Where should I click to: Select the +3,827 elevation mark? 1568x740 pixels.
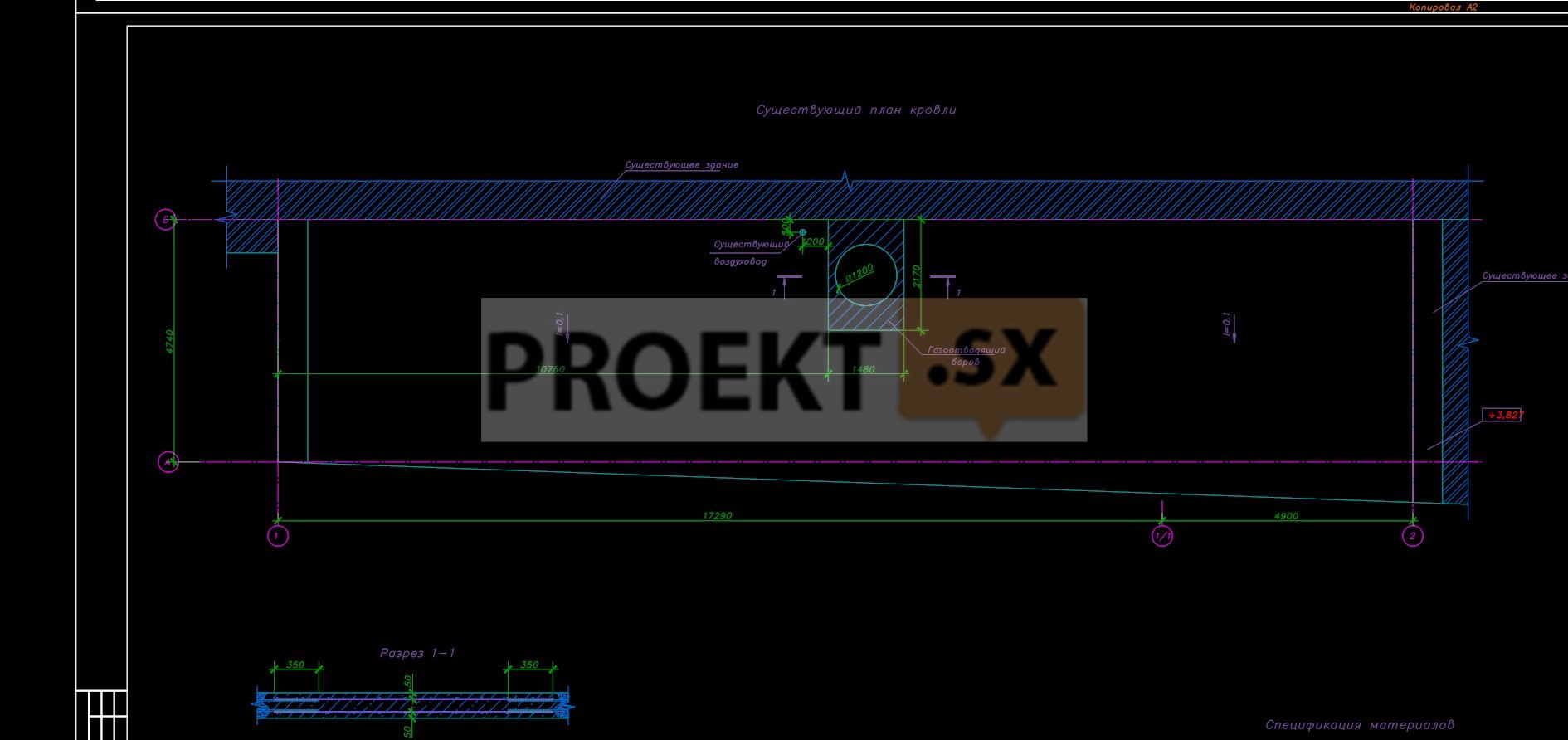coord(1502,415)
